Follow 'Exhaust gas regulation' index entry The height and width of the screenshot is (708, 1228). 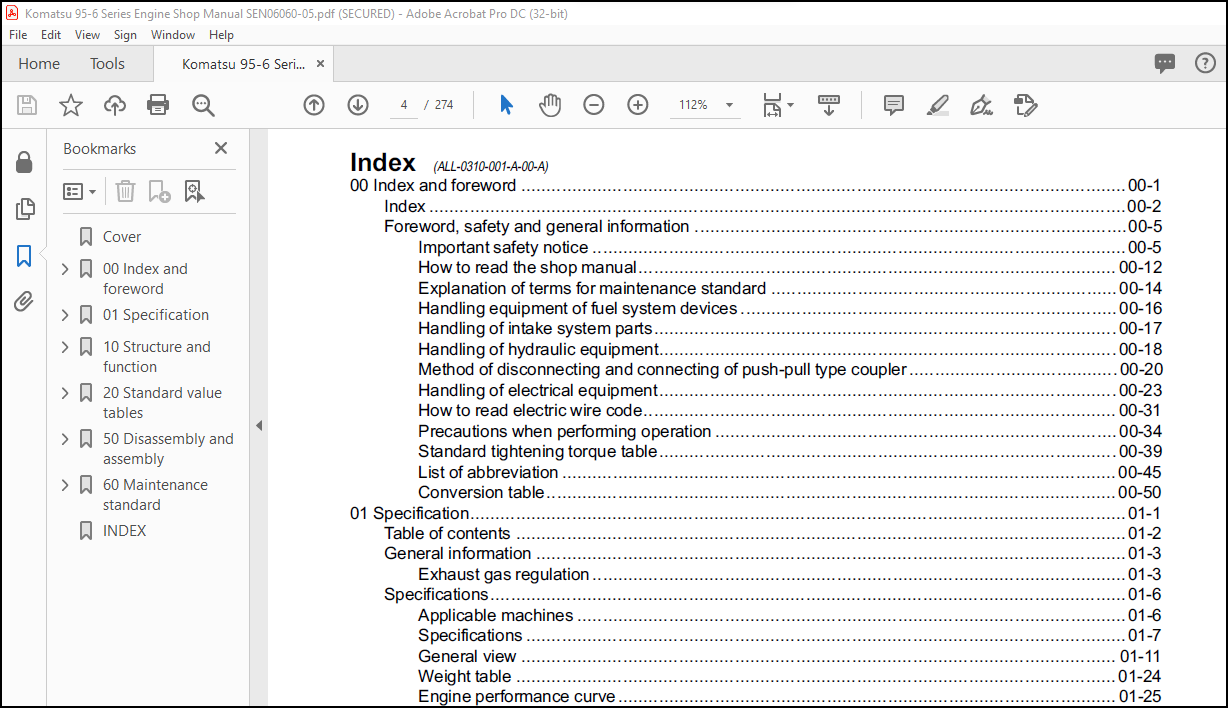click(x=504, y=574)
